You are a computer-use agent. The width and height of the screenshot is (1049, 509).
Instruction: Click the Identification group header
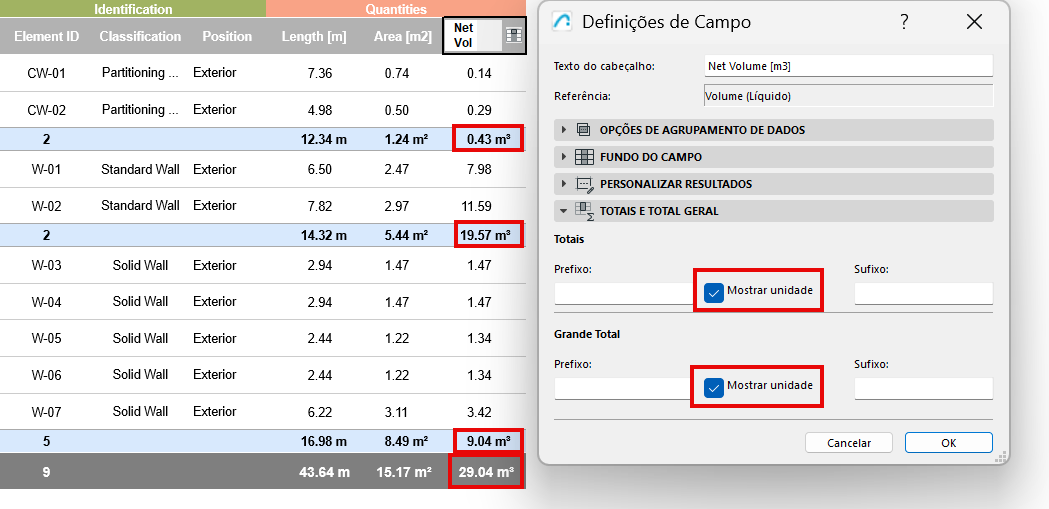133,9
